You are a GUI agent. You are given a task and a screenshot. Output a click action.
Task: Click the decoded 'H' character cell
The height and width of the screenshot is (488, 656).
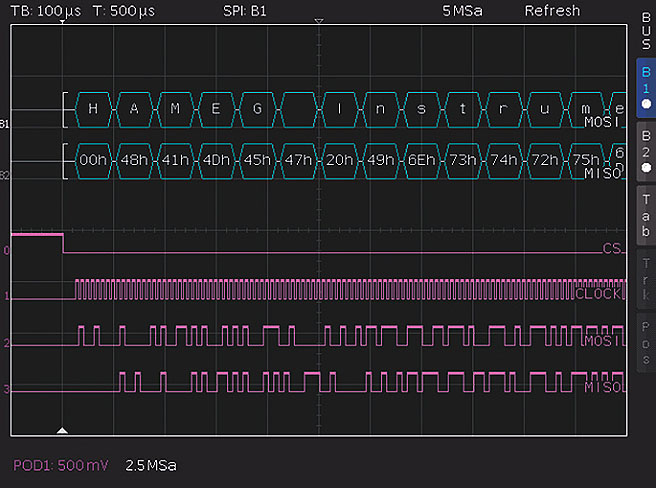(x=93, y=108)
